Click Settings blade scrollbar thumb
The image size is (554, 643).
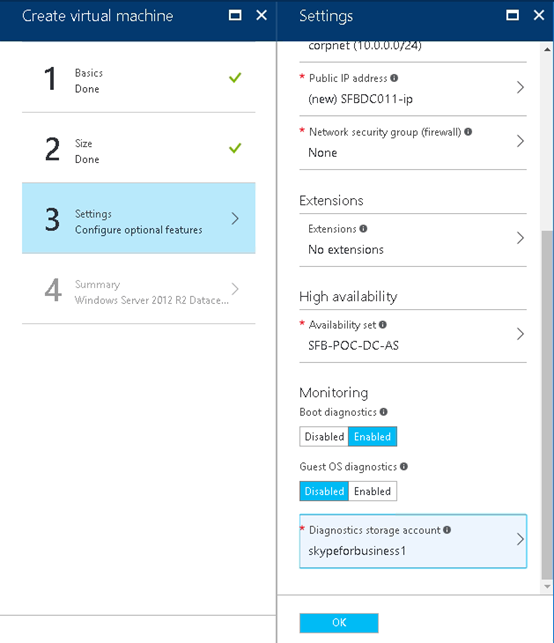pos(547,404)
